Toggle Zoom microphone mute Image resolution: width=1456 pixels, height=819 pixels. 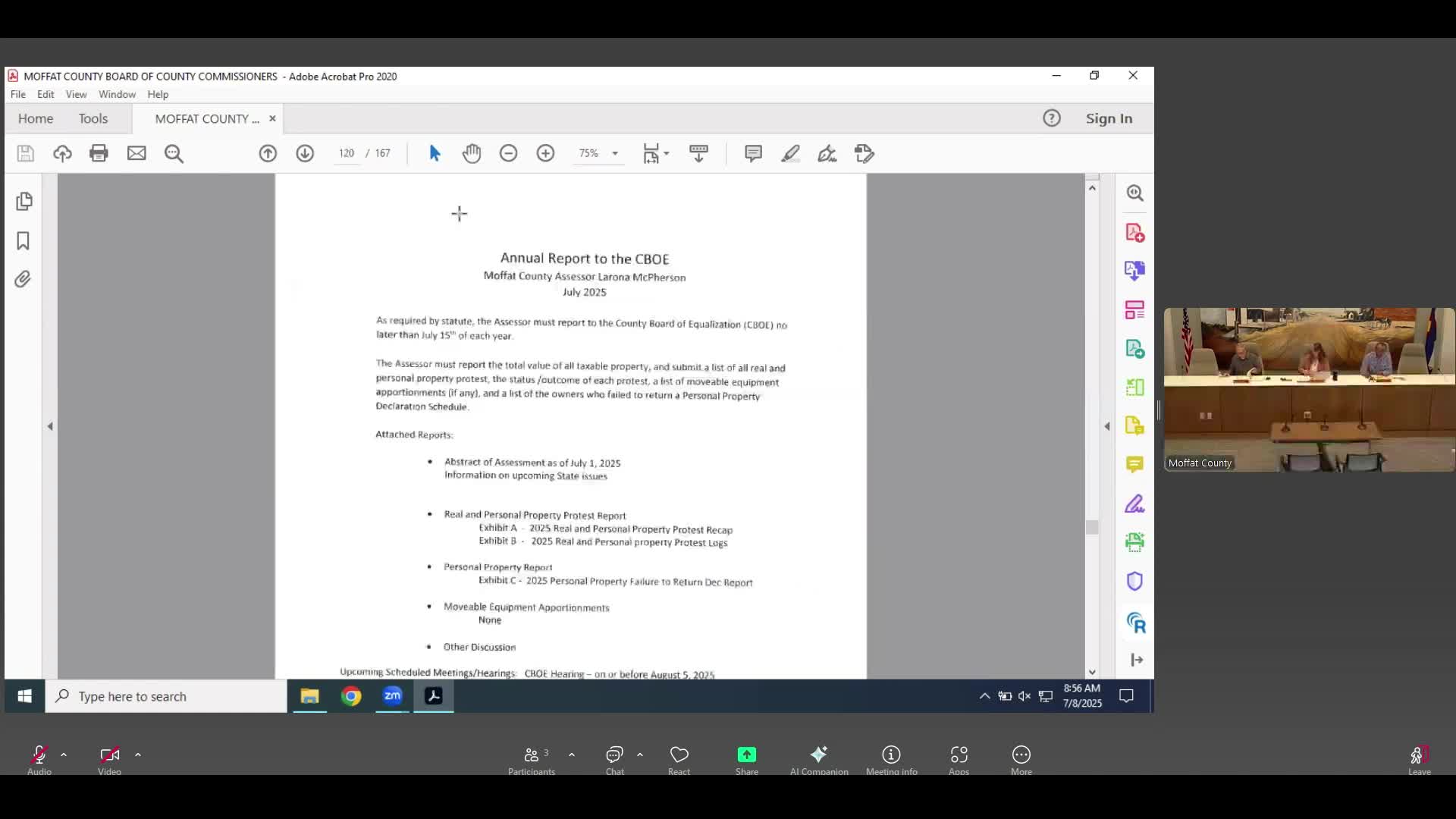(x=39, y=755)
